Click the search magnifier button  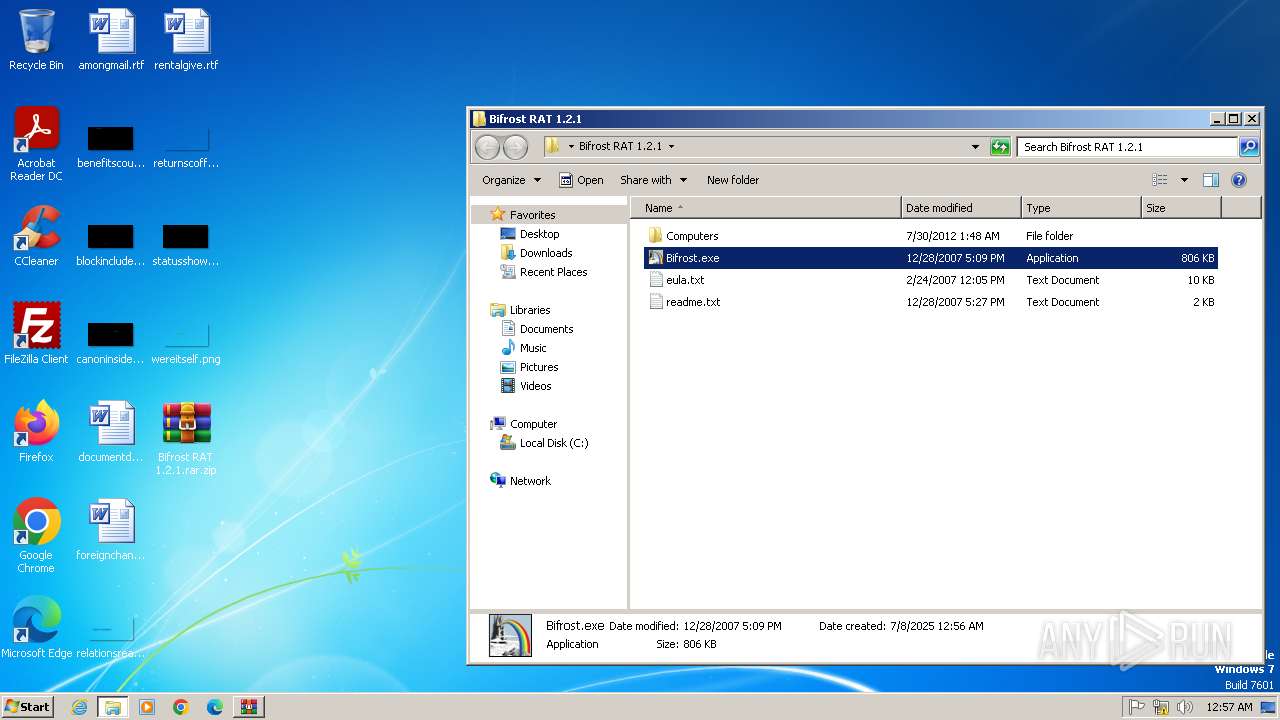tap(1249, 147)
